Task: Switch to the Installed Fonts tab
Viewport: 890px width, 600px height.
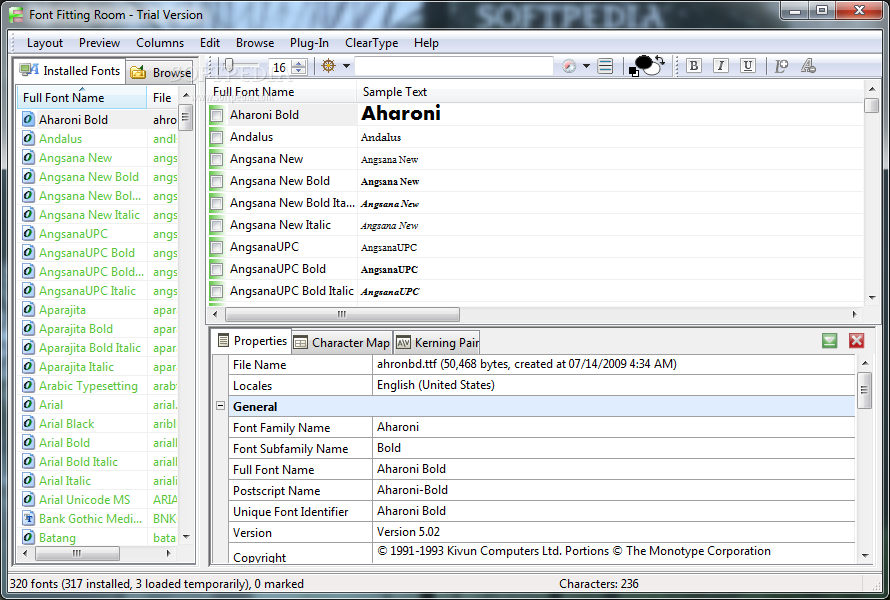Action: (70, 71)
